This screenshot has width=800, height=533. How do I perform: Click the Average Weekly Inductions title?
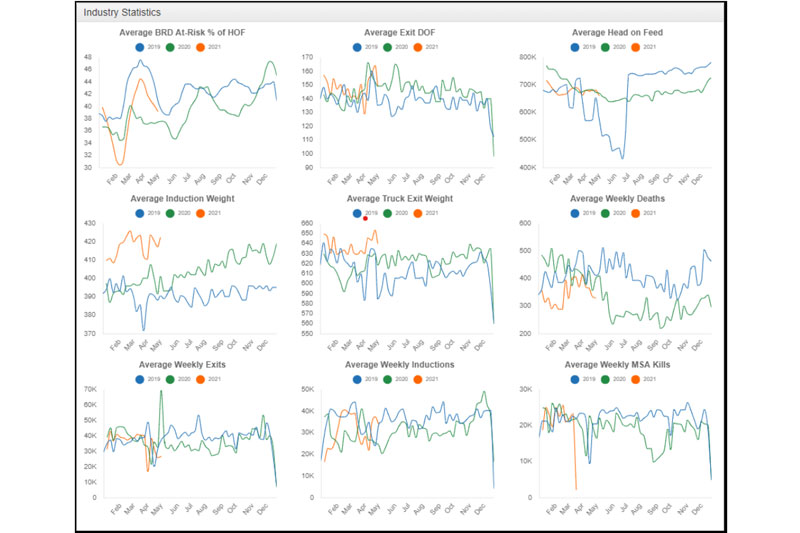point(399,365)
